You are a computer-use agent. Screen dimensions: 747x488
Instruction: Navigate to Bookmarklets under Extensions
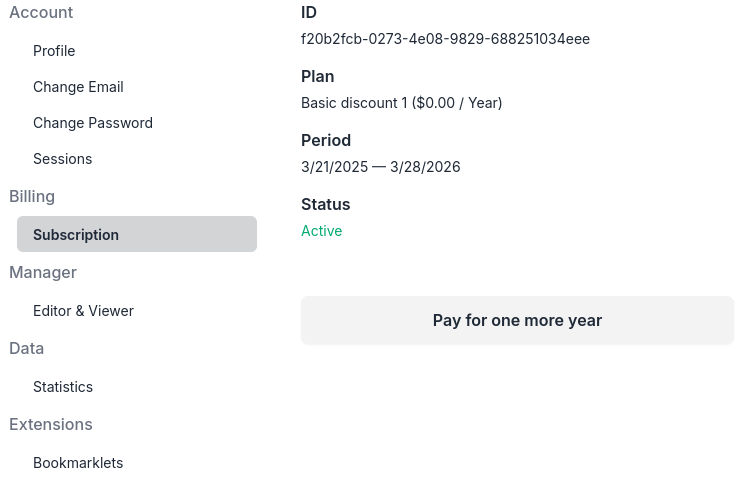(x=78, y=463)
